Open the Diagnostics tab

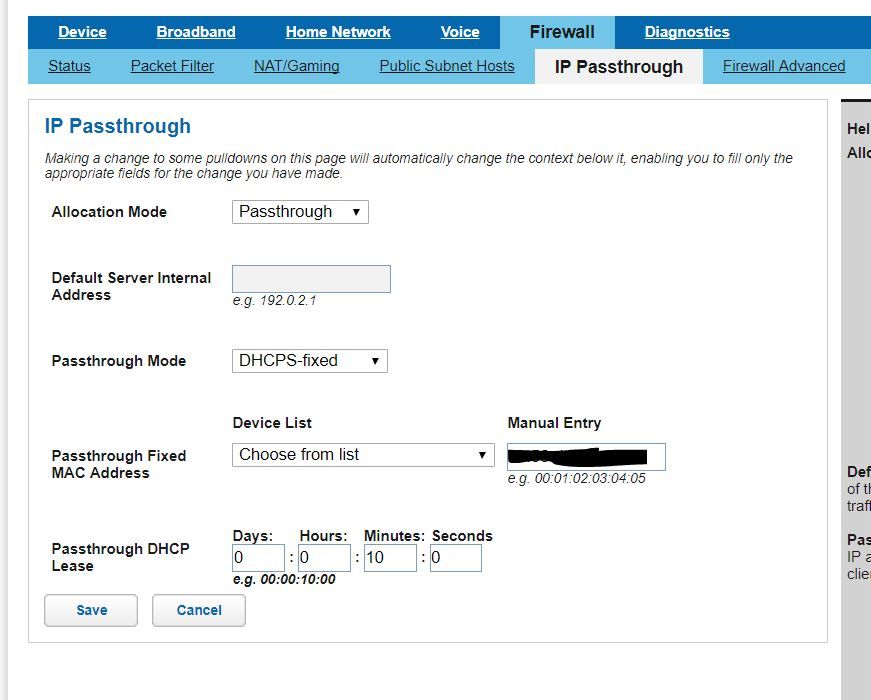click(x=687, y=32)
